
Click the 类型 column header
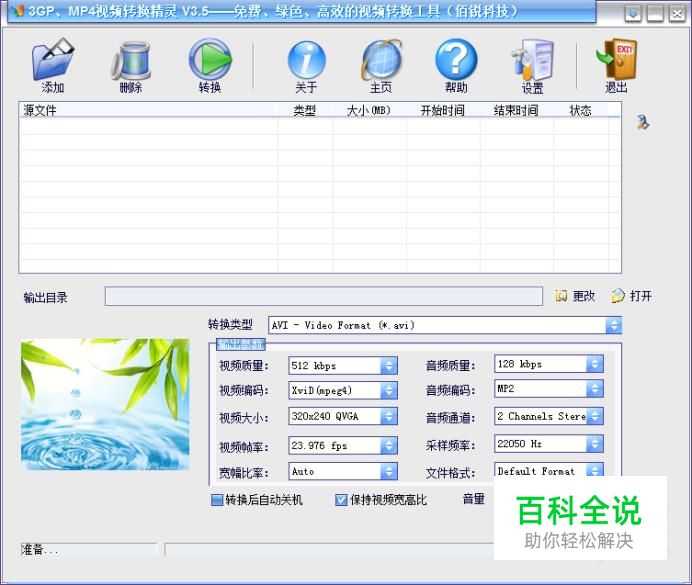305,110
